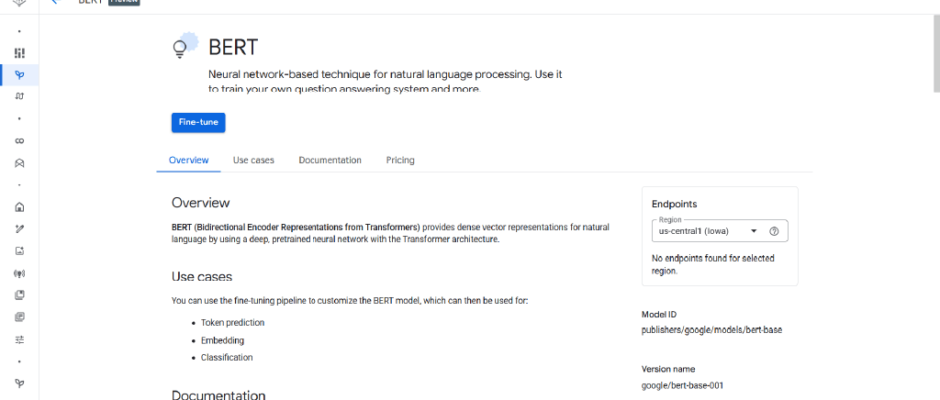The height and width of the screenshot is (400, 940).
Task: Open the infinity-shaped icon in the sidebar
Action: pyautogui.click(x=19, y=141)
